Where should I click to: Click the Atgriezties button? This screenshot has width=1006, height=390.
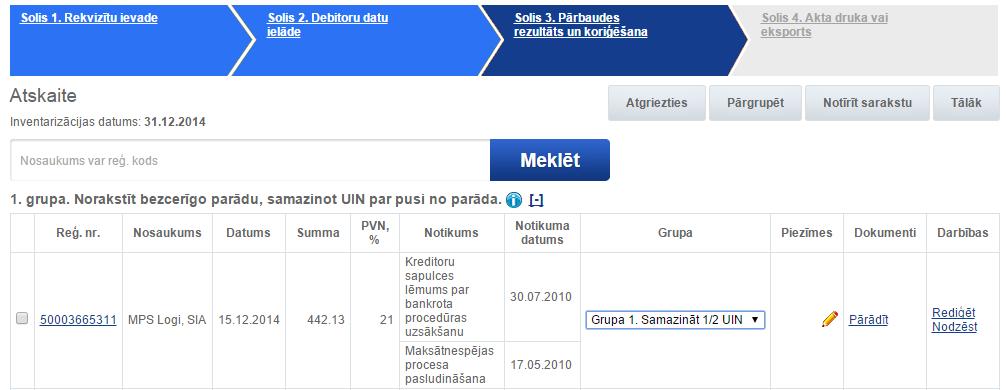(657, 103)
